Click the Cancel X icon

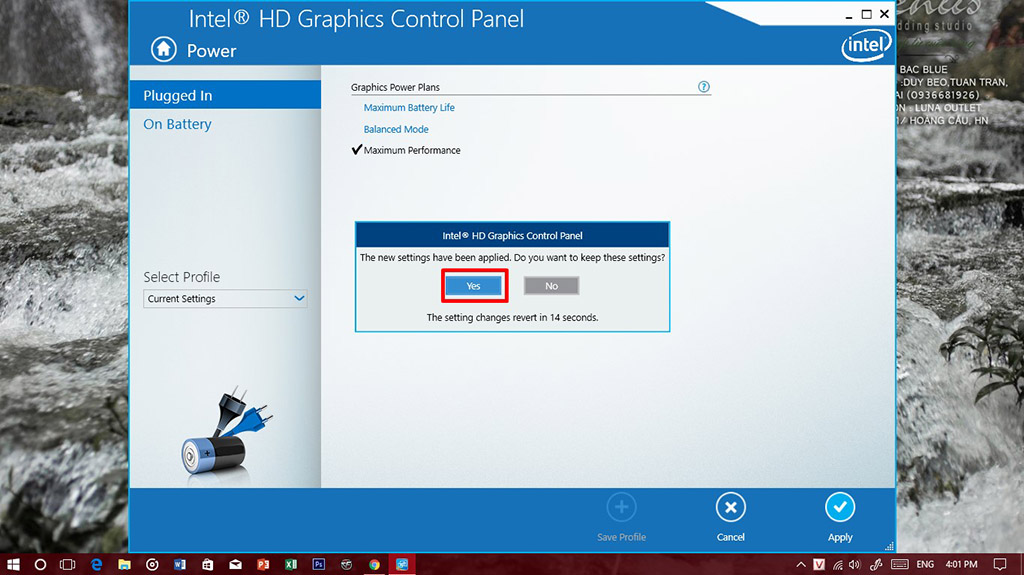pyautogui.click(x=731, y=508)
